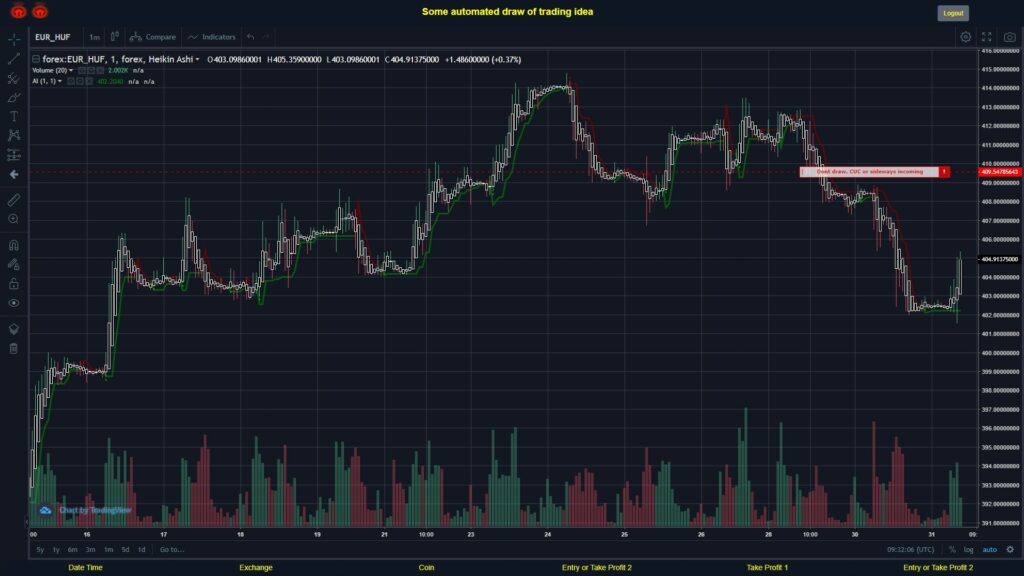Select the 6m date range
1024x576 pixels.
pyautogui.click(x=72, y=550)
